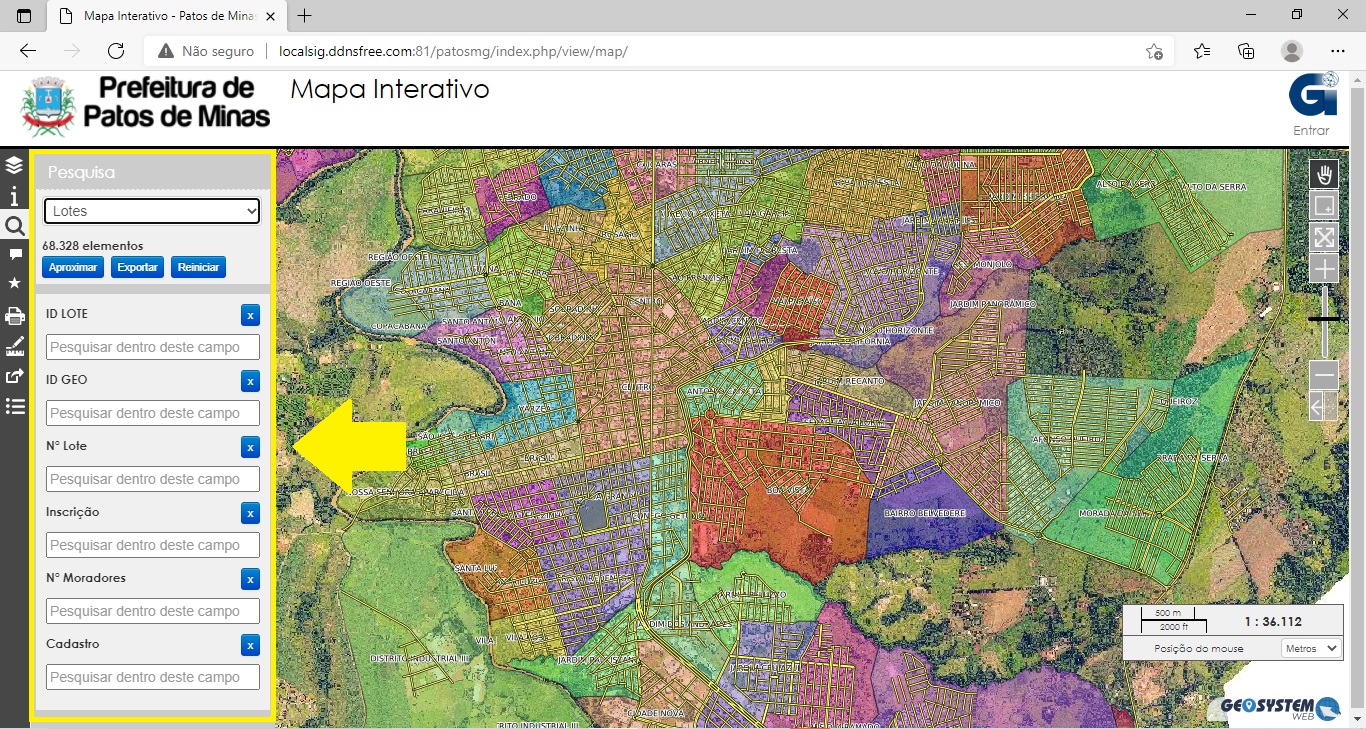
Task: Activate the pan hand tool on the map
Action: point(1324,175)
